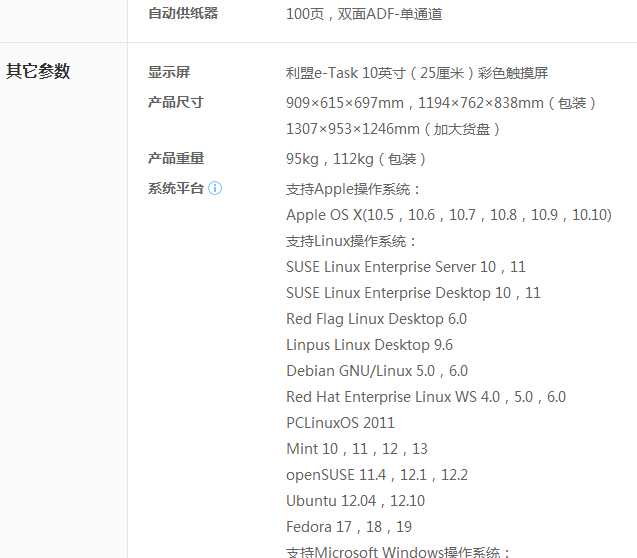Select the 95kg，112kg（包装）value
The height and width of the screenshot is (558, 637).
click(x=356, y=159)
